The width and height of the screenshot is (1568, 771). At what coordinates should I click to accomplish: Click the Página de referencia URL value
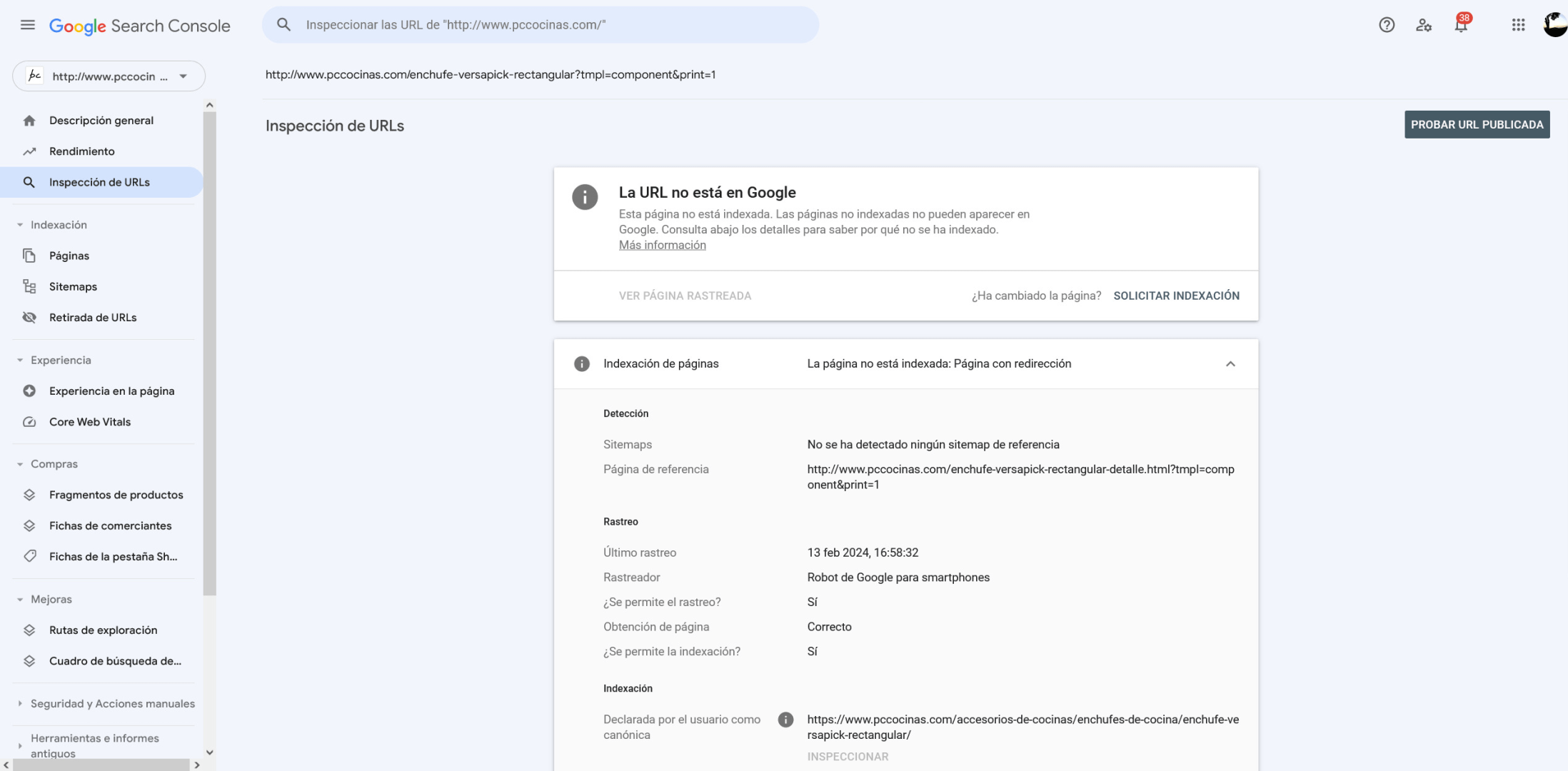[1021, 477]
